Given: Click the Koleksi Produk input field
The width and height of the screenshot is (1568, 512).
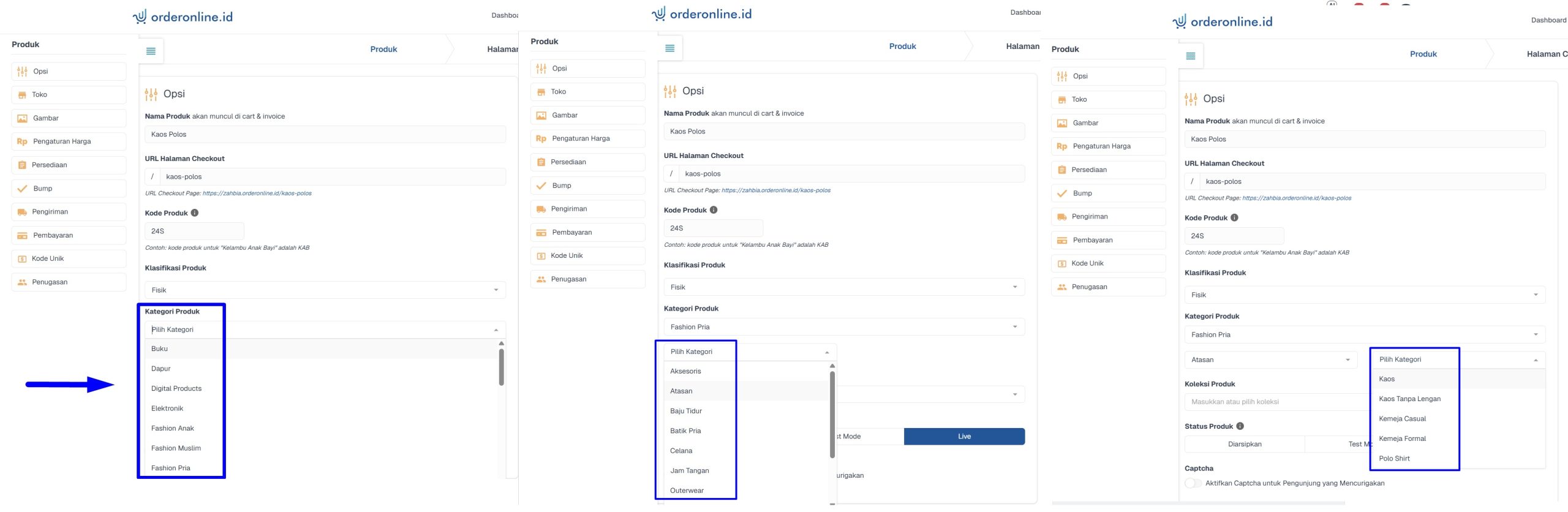Looking at the screenshot, I should [x=1274, y=402].
